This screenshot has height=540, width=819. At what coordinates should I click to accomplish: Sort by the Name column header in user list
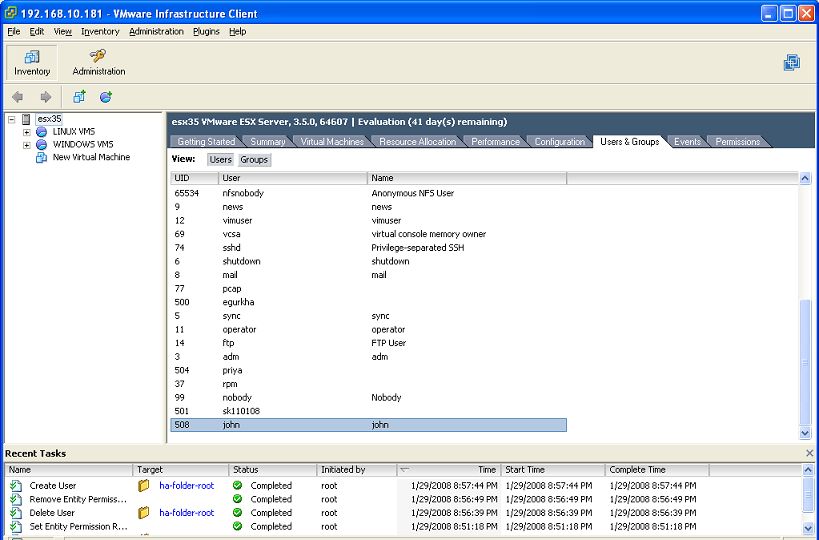point(467,178)
